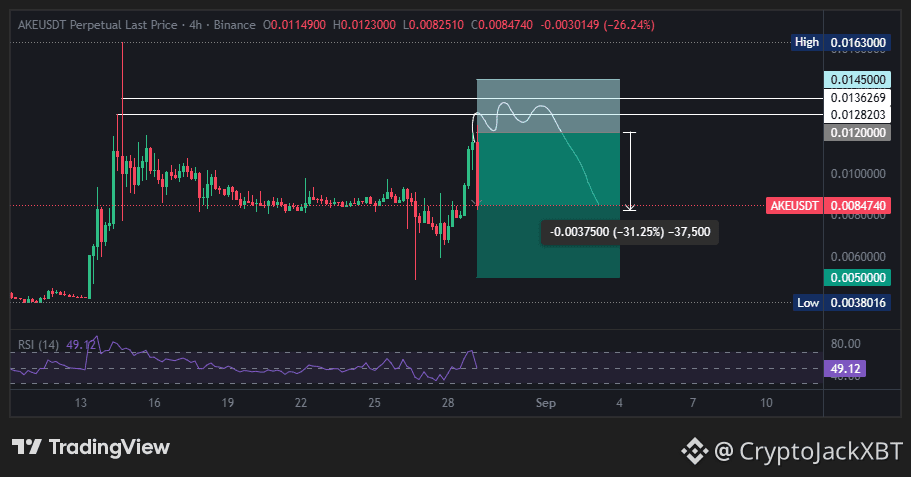The image size is (911, 477).
Task: Click date label 13 on time axis
Action: click(81, 403)
